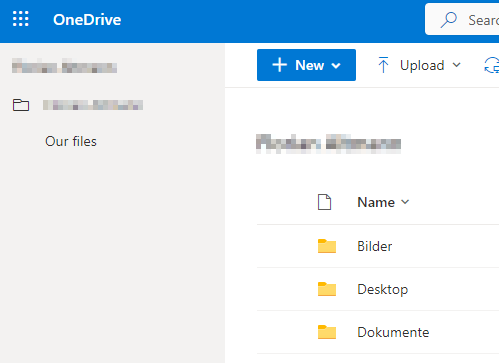The height and width of the screenshot is (363, 499).
Task: Click the plus icon on New button
Action: pyautogui.click(x=280, y=65)
